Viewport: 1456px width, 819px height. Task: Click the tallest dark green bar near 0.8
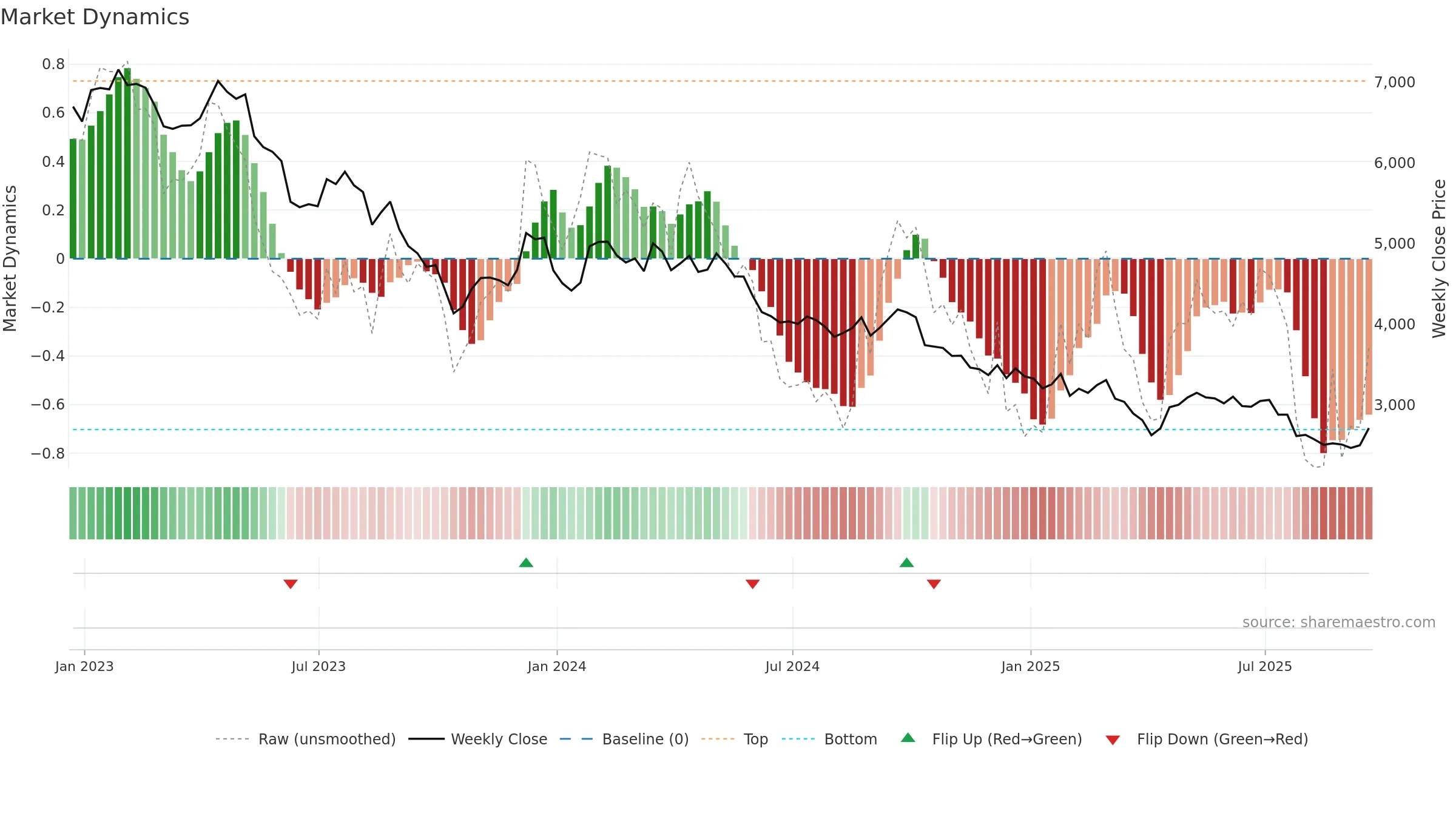pos(127,163)
